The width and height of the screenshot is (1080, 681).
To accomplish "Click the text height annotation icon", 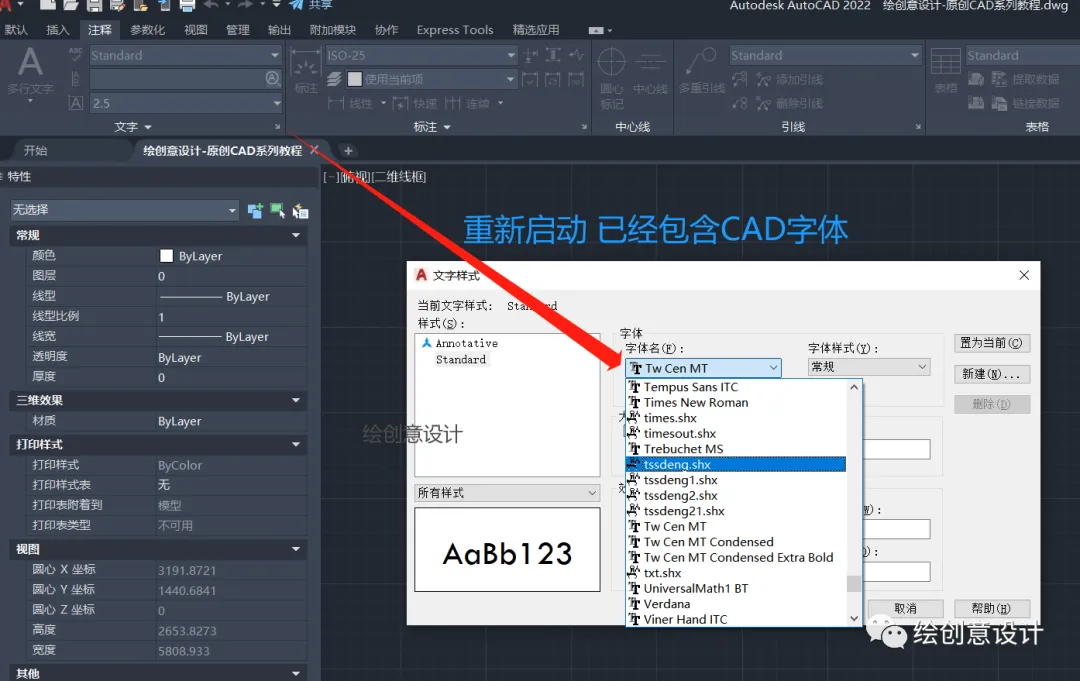I will pyautogui.click(x=76, y=103).
